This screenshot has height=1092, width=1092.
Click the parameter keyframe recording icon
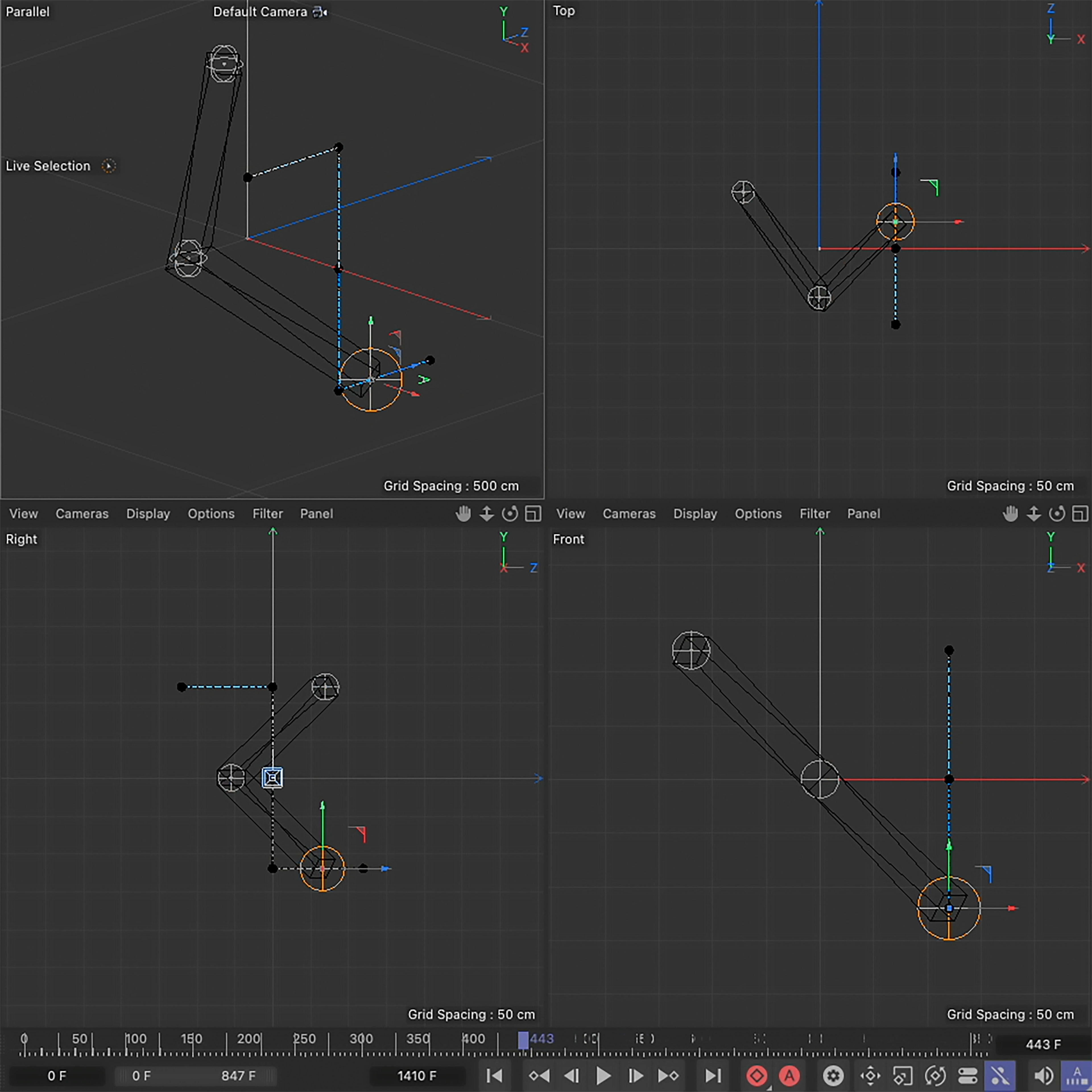pos(968,1076)
